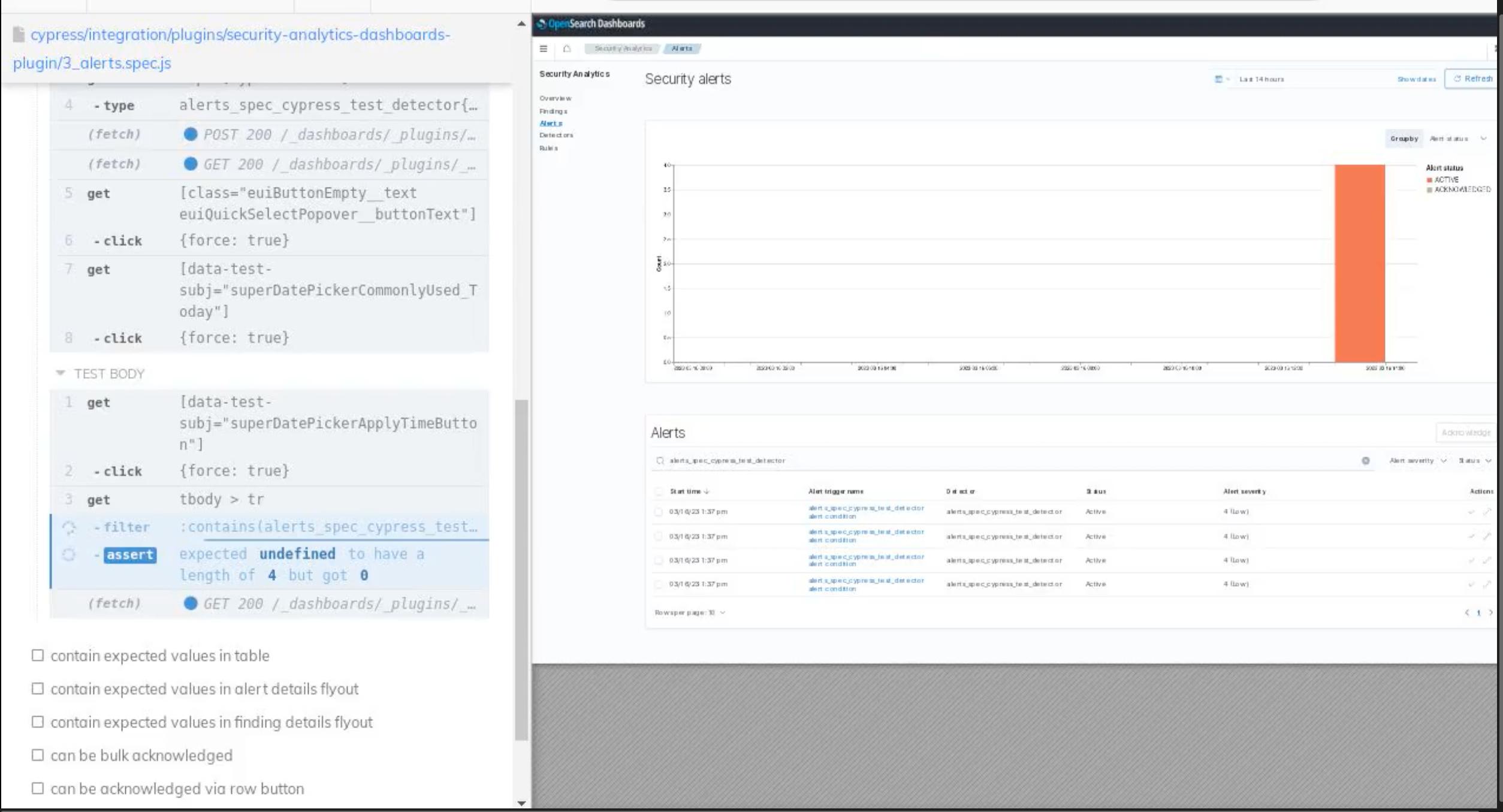Click the Refresh button
Viewport: 1503px width, 812px height.
(1472, 79)
